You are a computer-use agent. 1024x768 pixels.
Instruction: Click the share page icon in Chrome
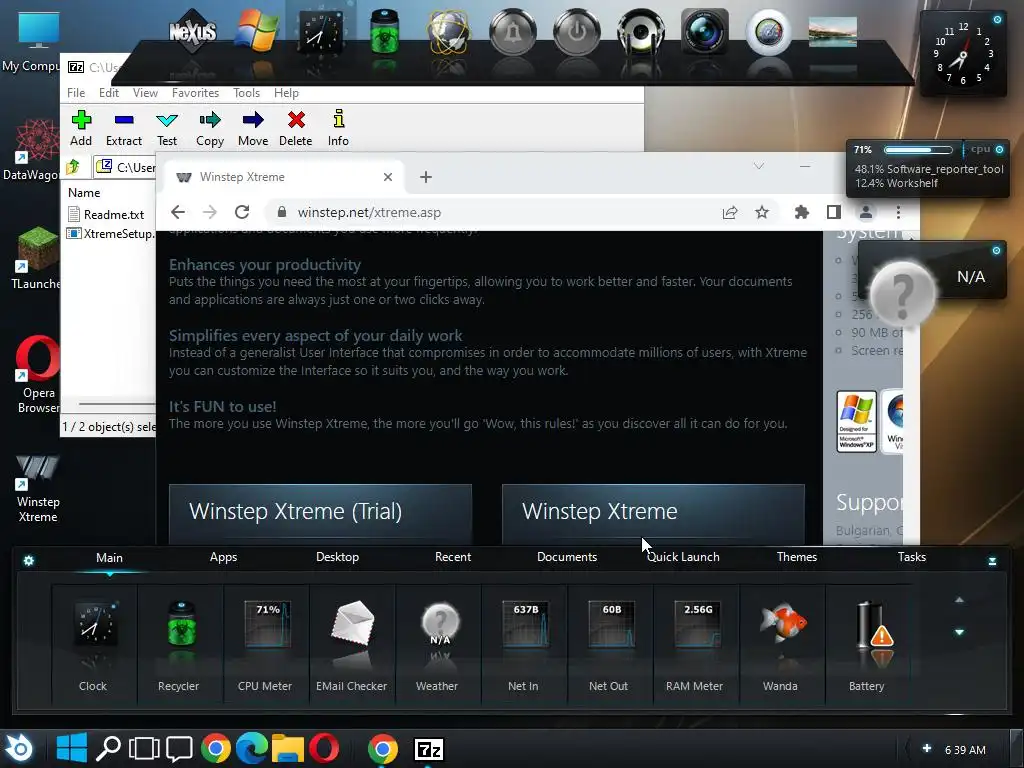(x=730, y=212)
